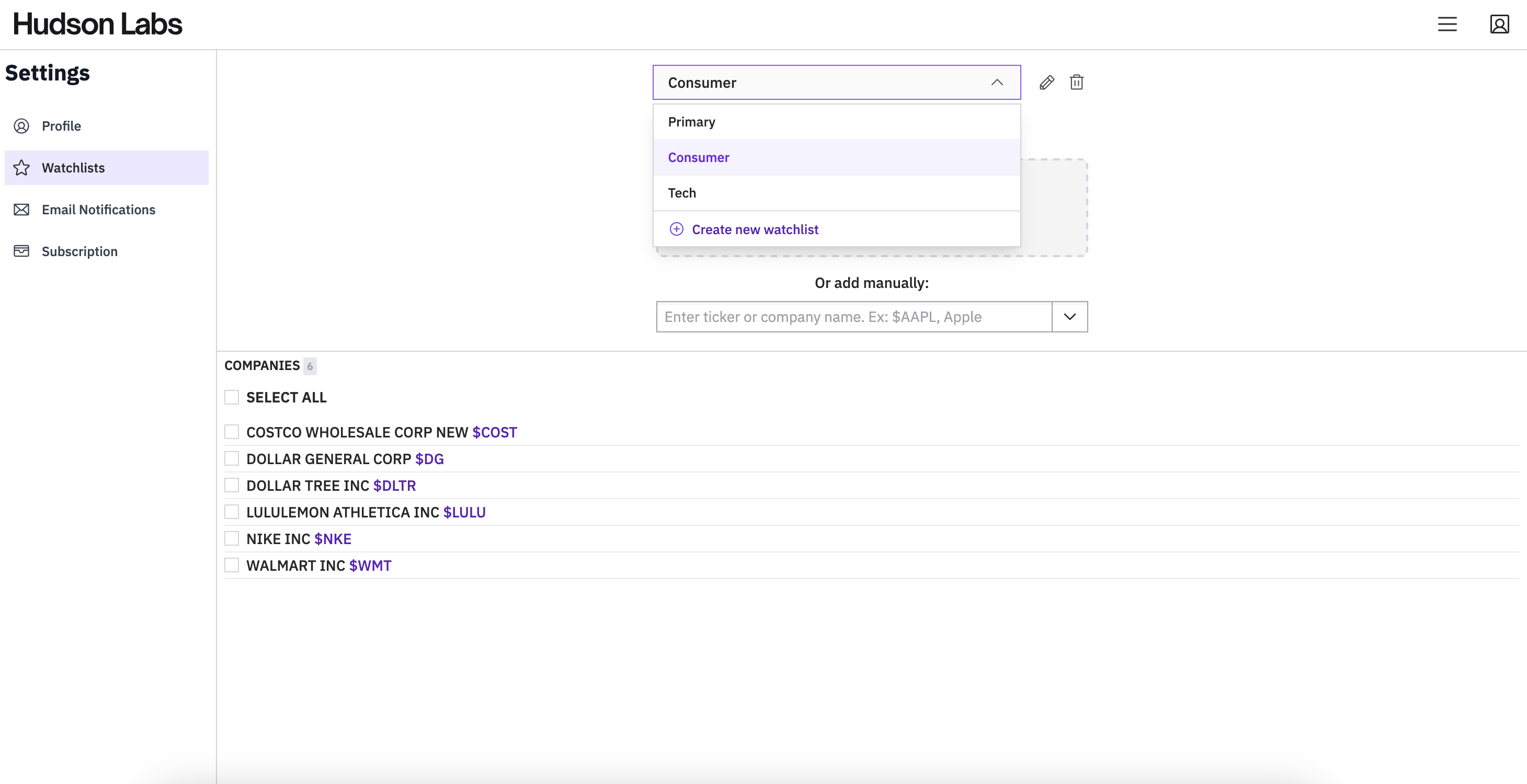The height and width of the screenshot is (784, 1527).
Task: Click the Watchlists star icon
Action: pyautogui.click(x=21, y=168)
